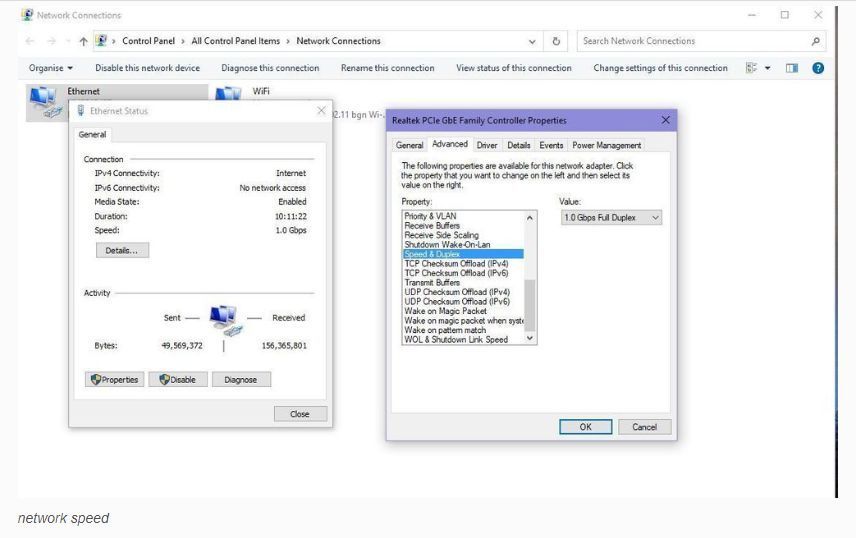Select WOL & Shutdown Link Speed property
This screenshot has height=538, width=856.
click(463, 340)
